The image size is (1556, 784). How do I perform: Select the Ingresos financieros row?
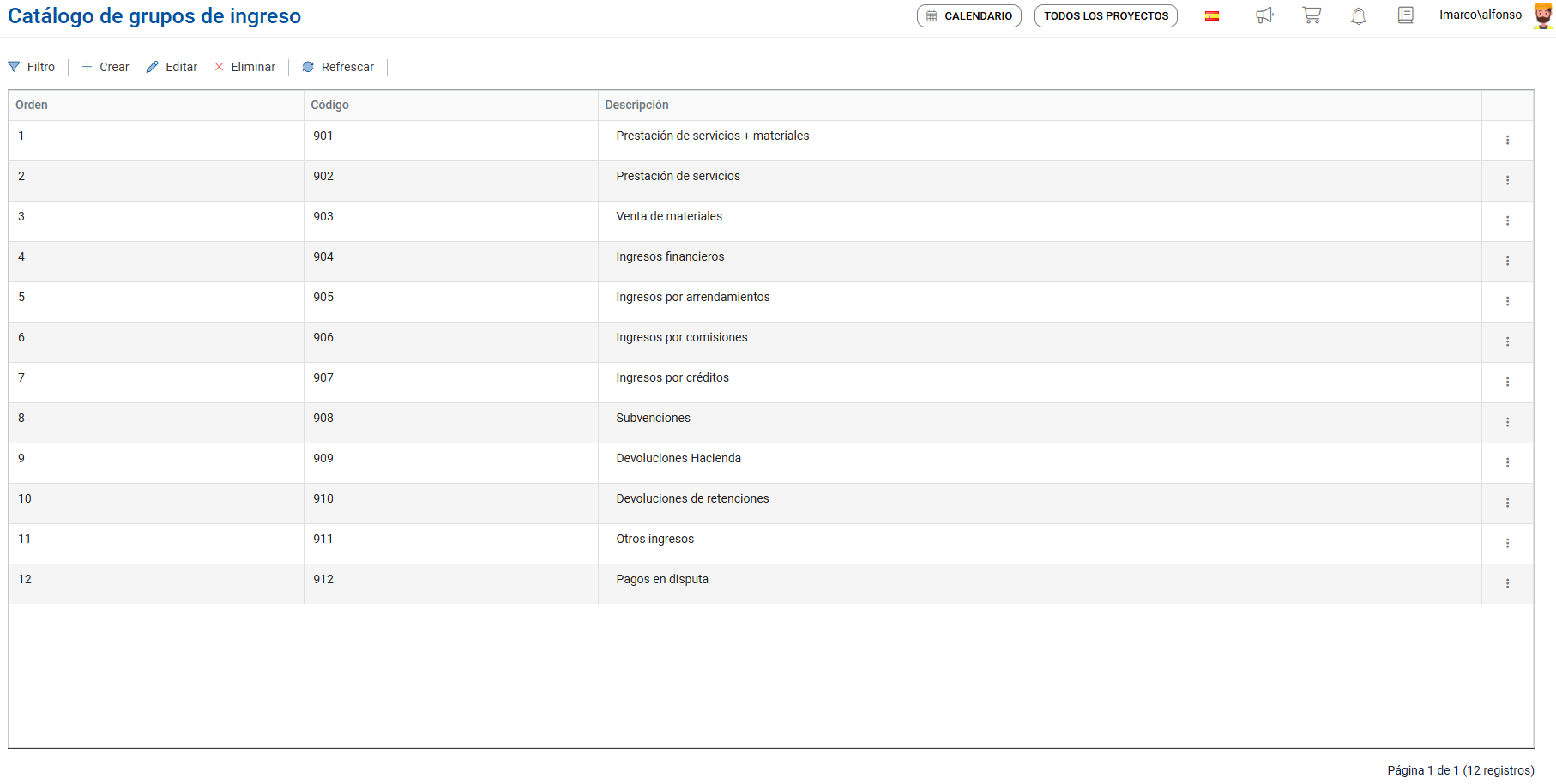tap(670, 256)
